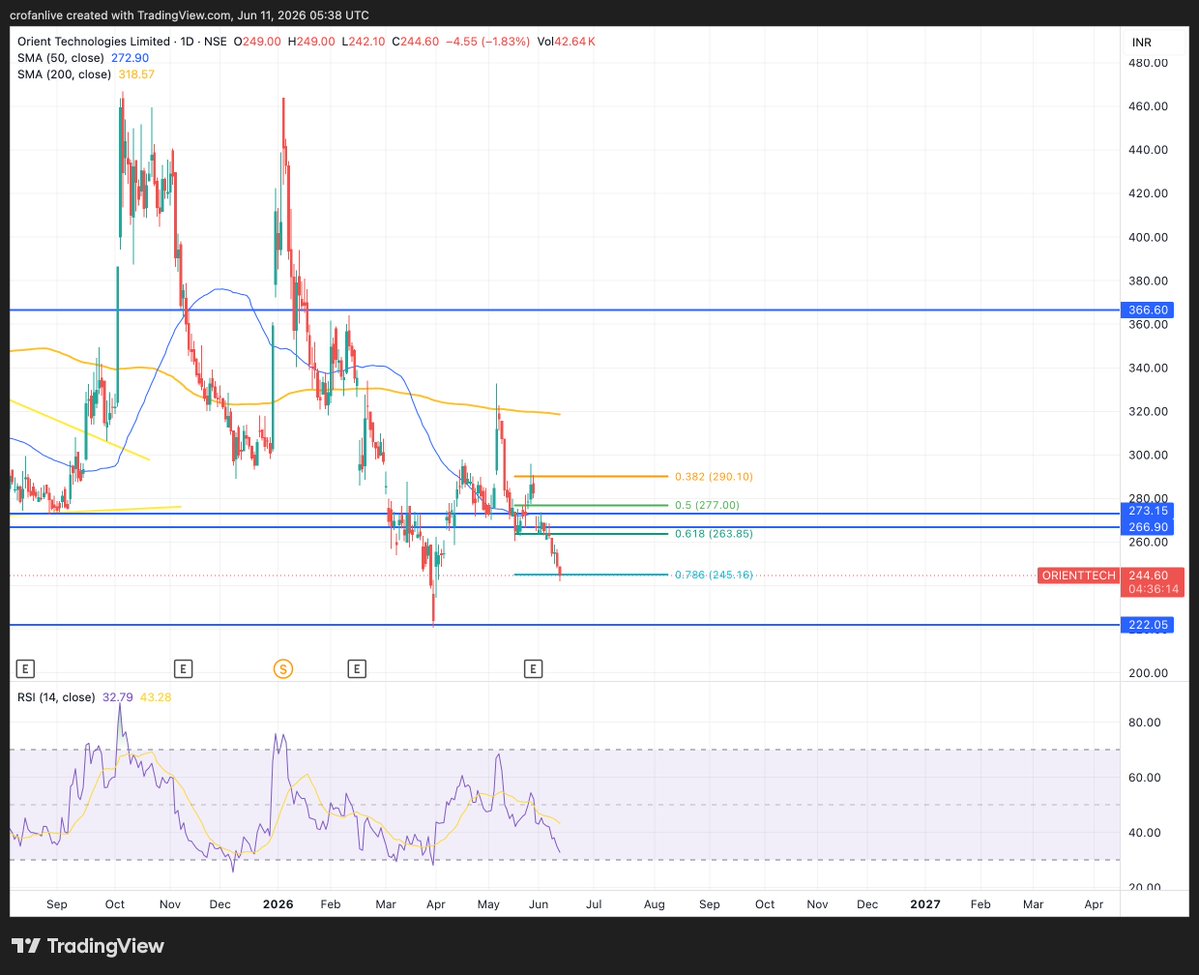
Task: Click the RSI value 32.79
Action: 118,697
